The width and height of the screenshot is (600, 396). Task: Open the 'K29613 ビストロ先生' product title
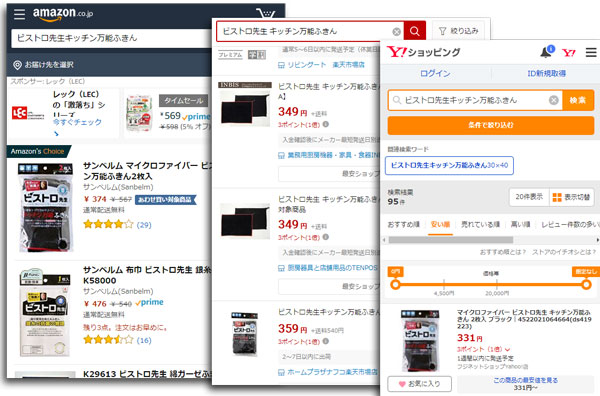click(147, 373)
